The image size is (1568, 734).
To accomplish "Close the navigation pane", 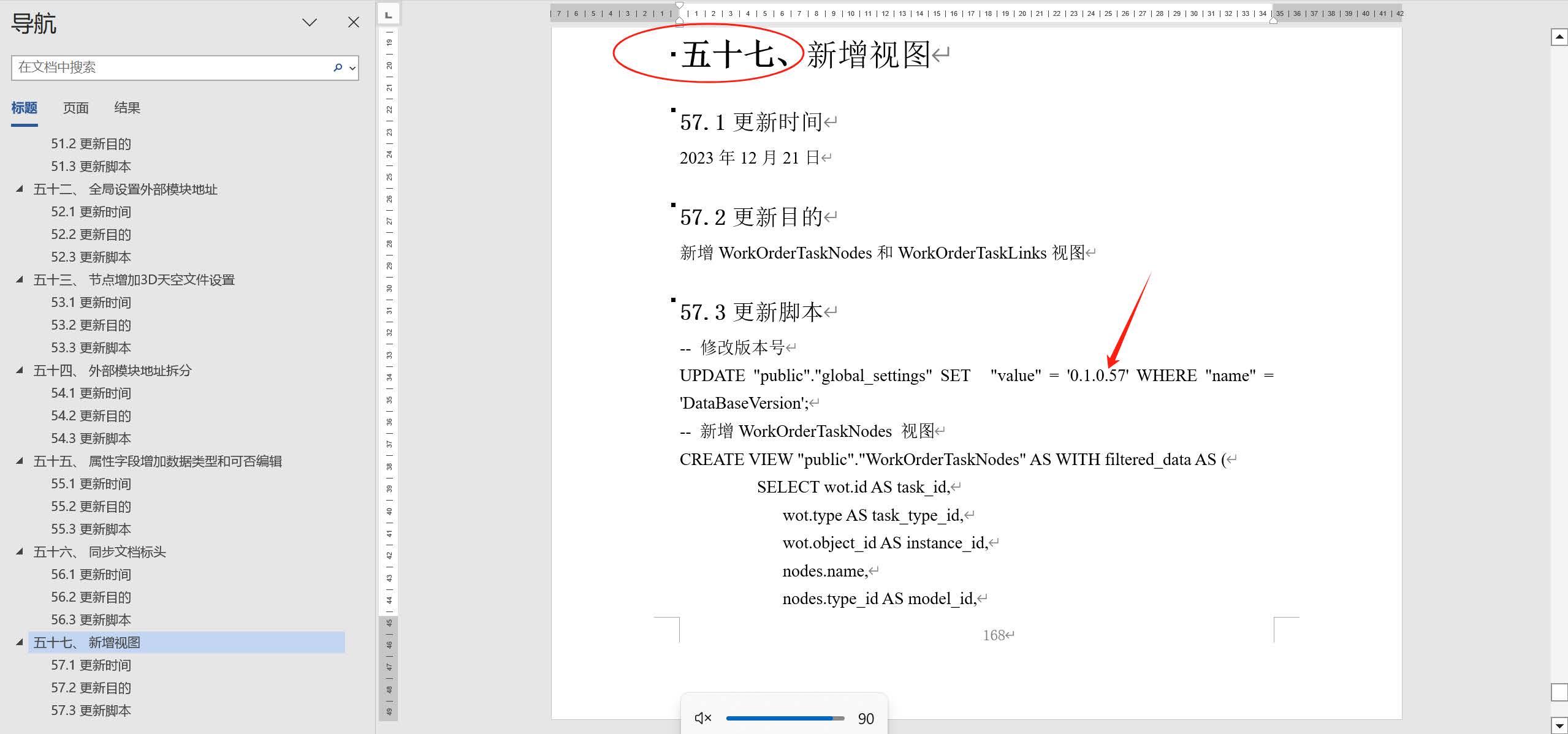I will point(354,23).
